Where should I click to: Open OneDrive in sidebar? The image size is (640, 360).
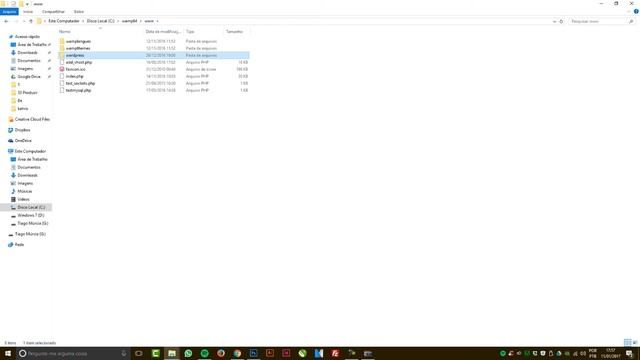pos(23,140)
